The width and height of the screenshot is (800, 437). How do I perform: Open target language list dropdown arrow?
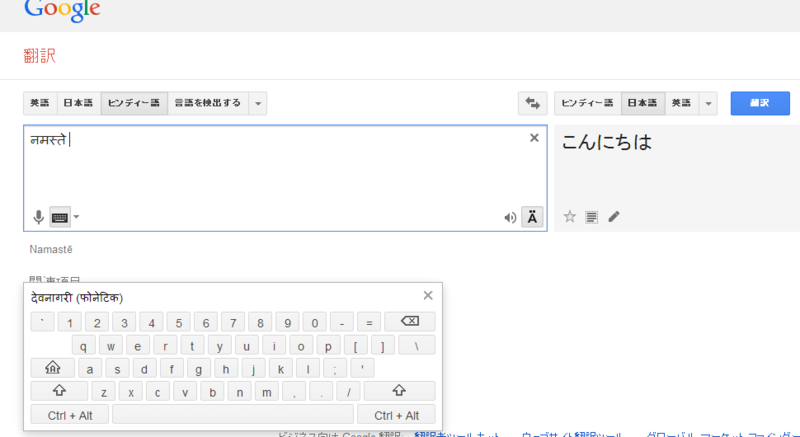coord(708,103)
